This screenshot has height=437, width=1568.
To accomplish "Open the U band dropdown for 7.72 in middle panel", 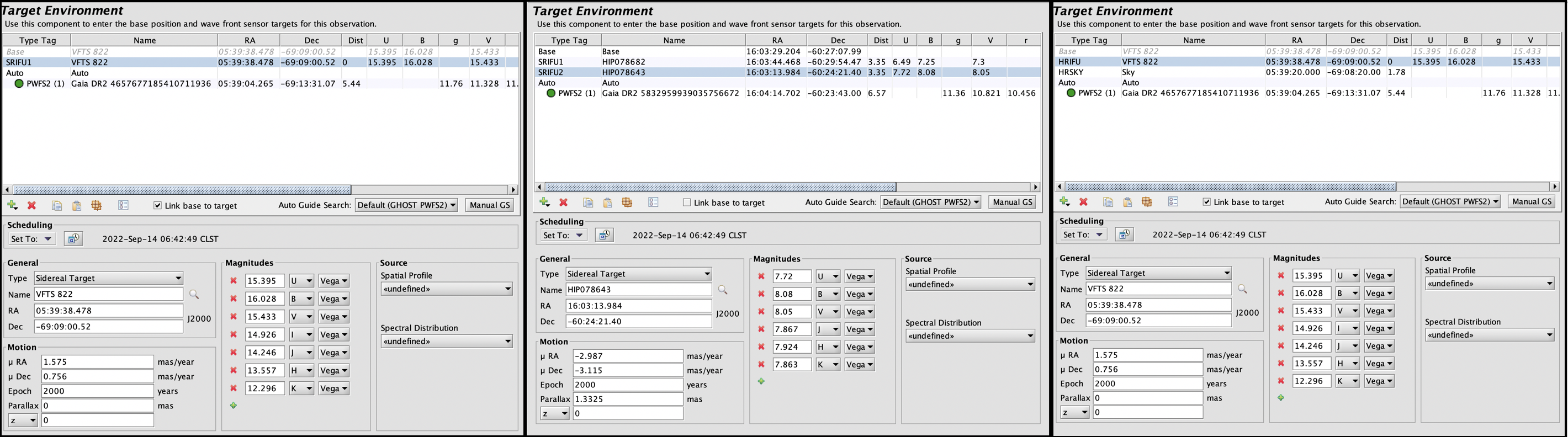I will (x=828, y=276).
